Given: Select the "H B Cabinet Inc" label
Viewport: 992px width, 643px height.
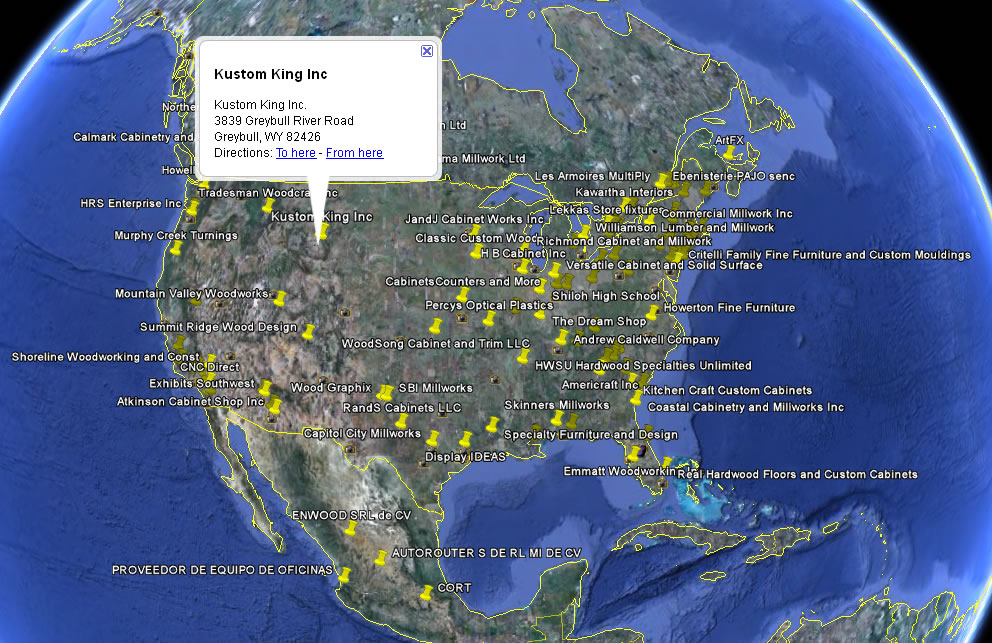Looking at the screenshot, I should pyautogui.click(x=523, y=254).
